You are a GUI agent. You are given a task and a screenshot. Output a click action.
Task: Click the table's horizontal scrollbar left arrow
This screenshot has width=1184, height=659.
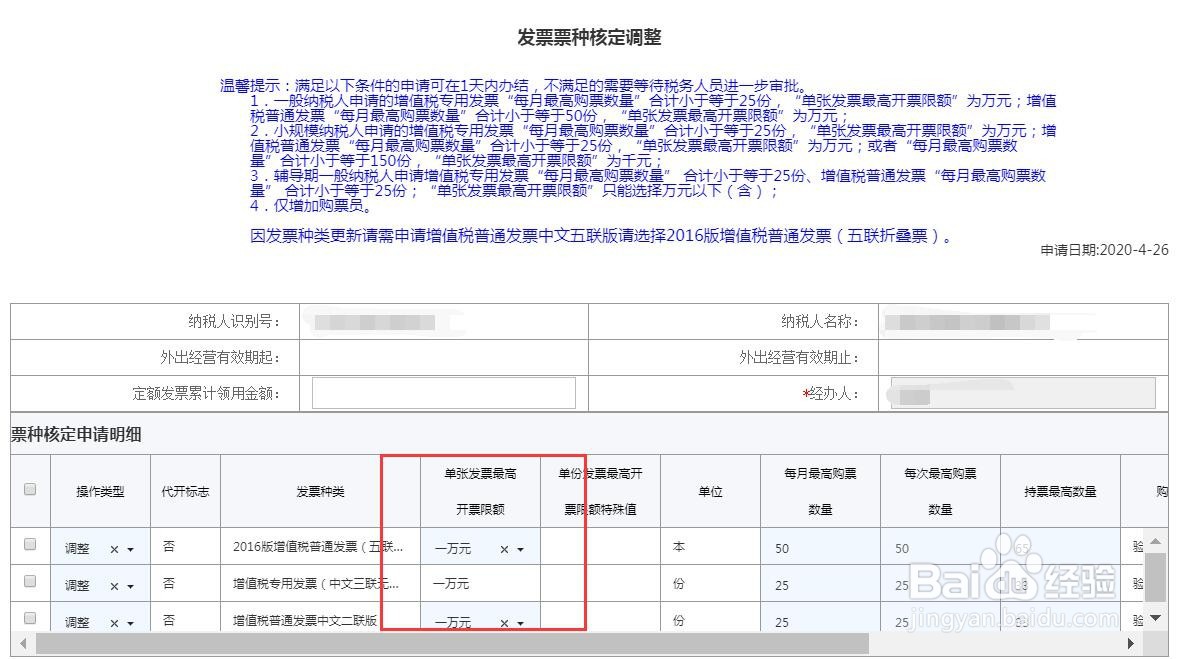coord(23,644)
